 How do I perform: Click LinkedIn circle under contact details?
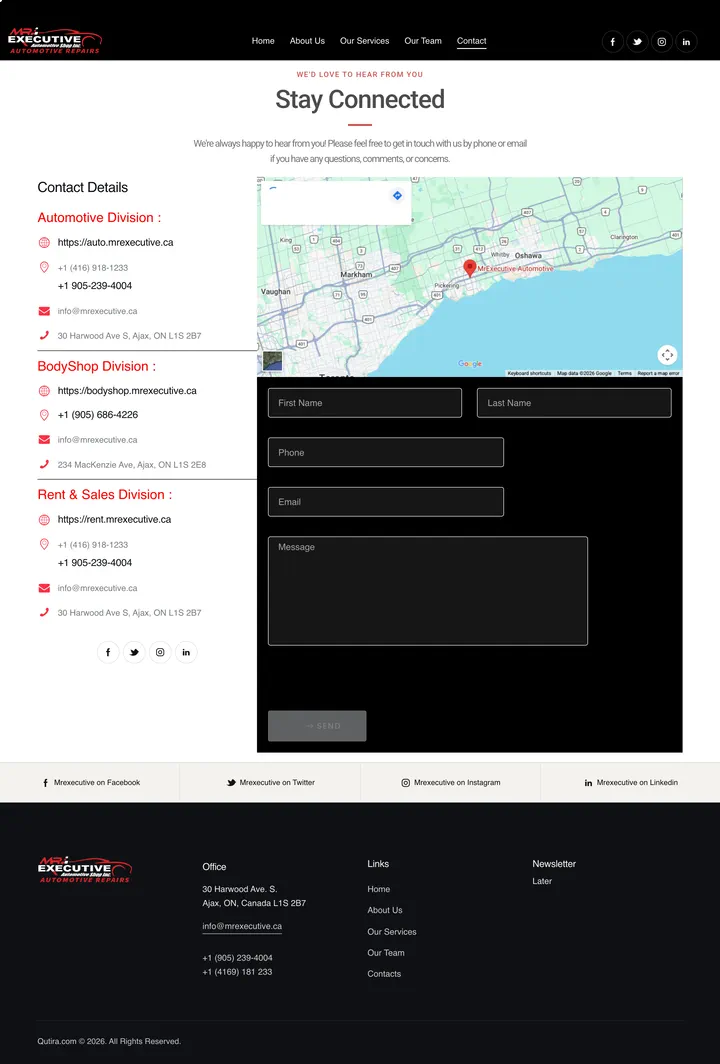186,652
